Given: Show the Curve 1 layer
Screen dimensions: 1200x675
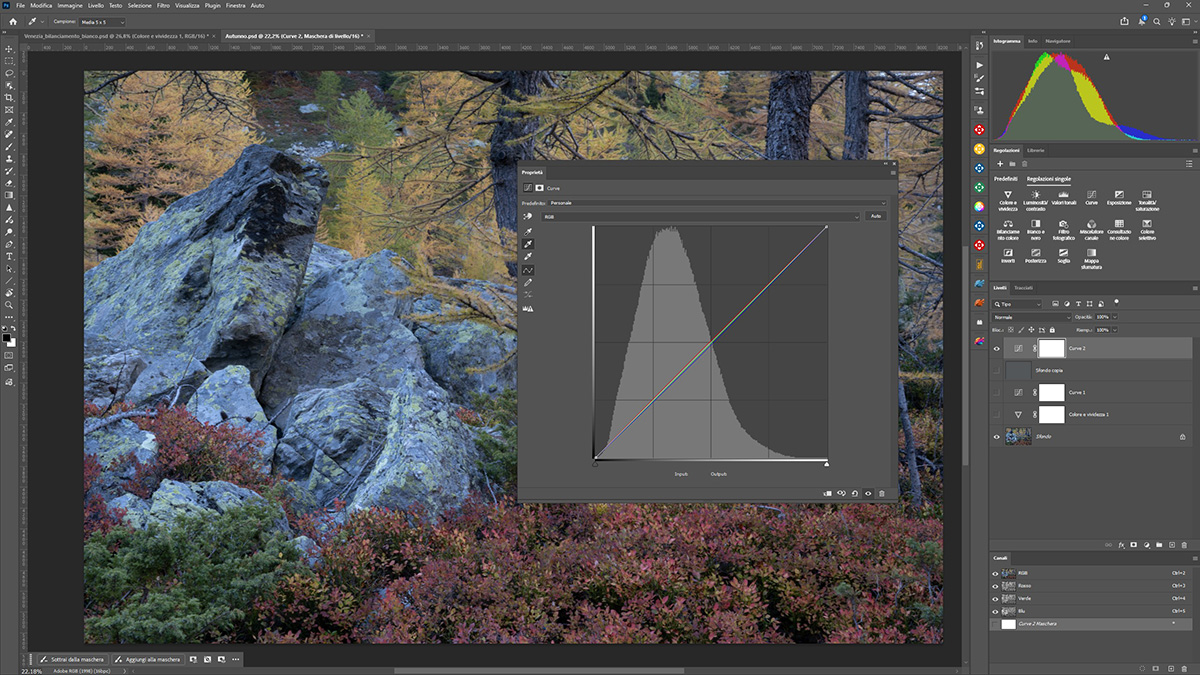Looking at the screenshot, I should coord(996,392).
